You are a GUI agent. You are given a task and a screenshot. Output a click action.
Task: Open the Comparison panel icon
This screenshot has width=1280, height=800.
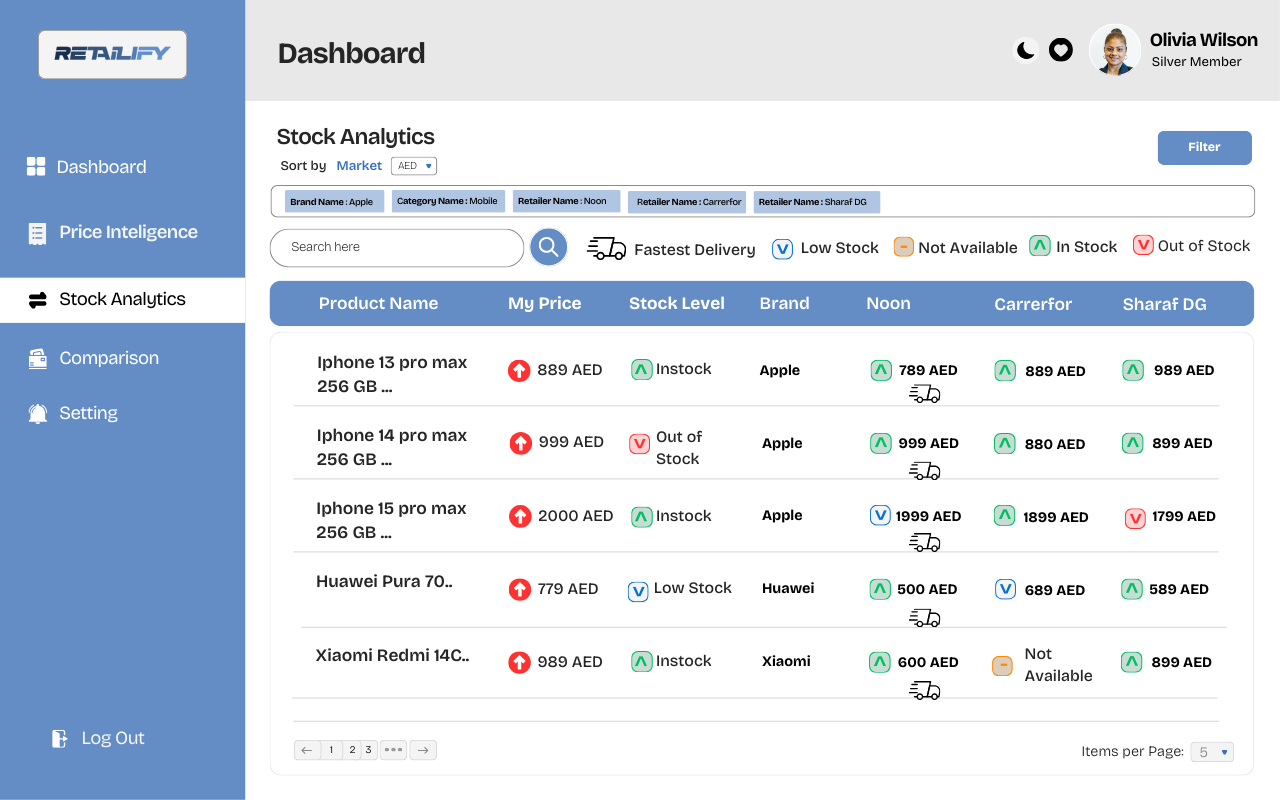[35, 357]
